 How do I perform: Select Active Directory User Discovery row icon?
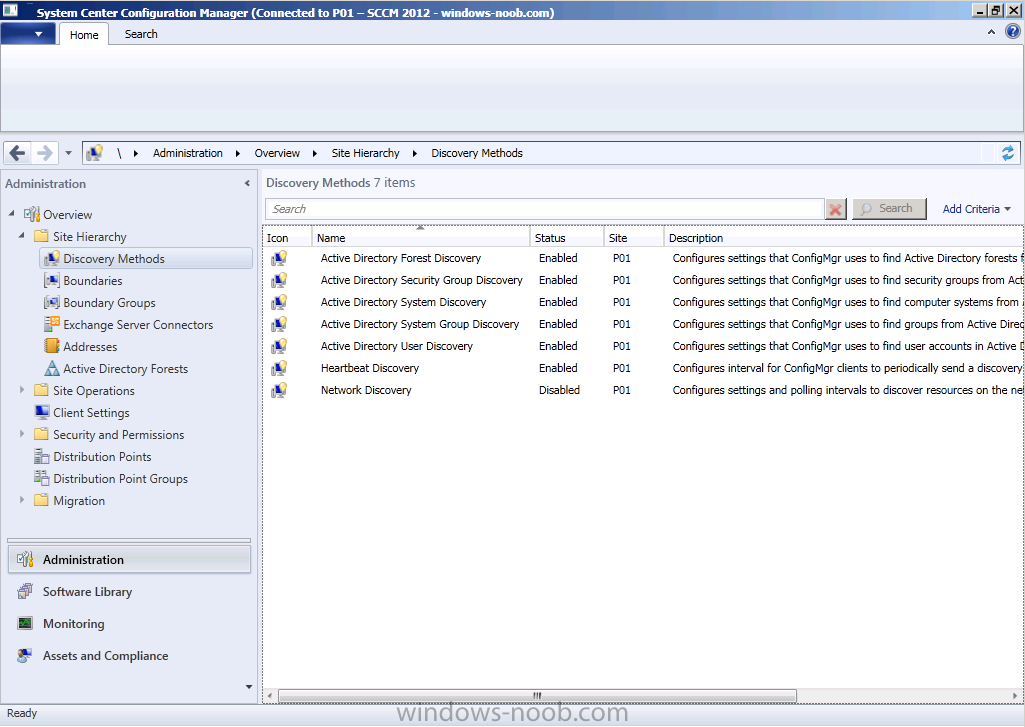tap(279, 346)
